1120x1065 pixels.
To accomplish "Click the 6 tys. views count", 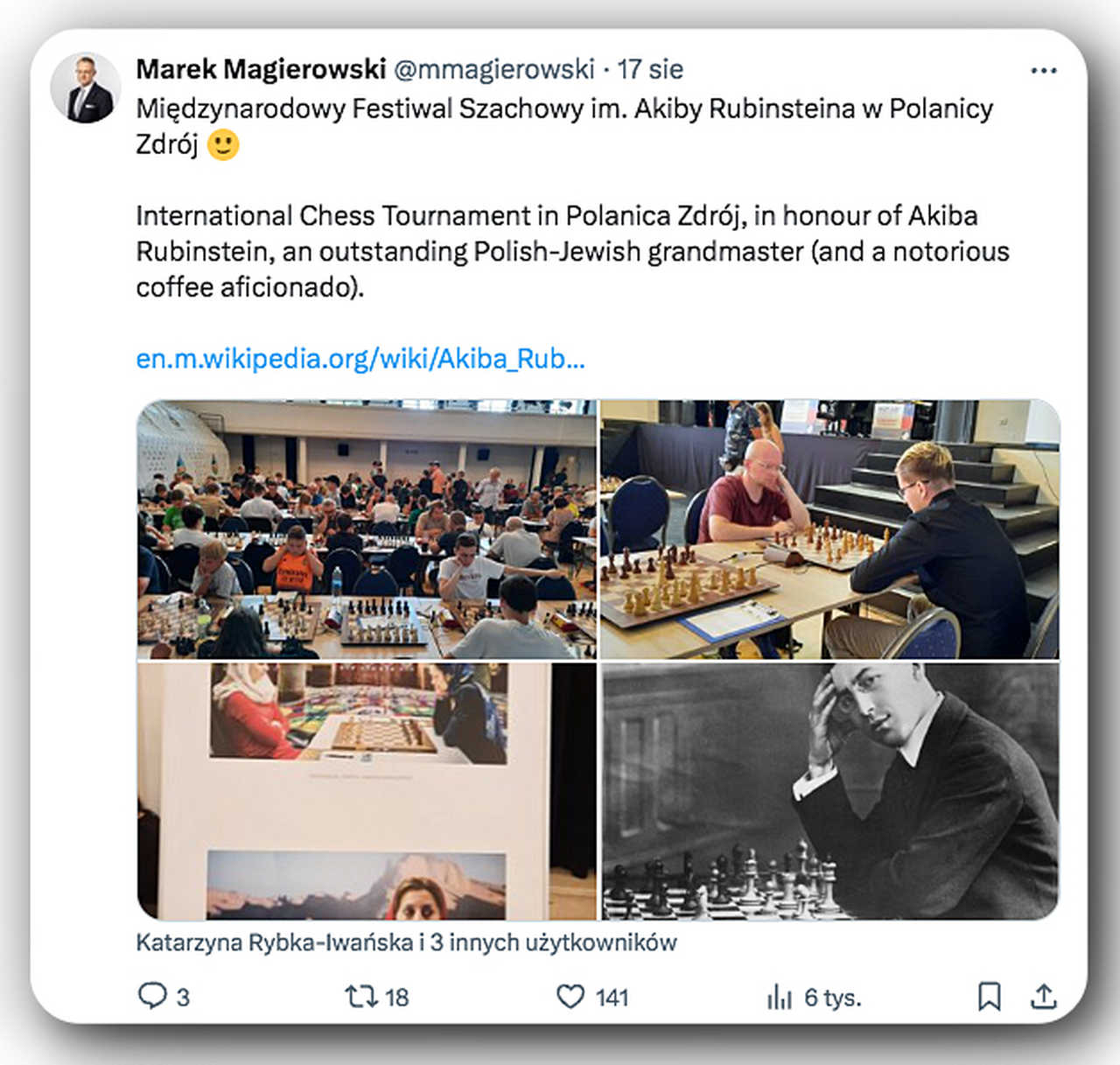I will [832, 997].
